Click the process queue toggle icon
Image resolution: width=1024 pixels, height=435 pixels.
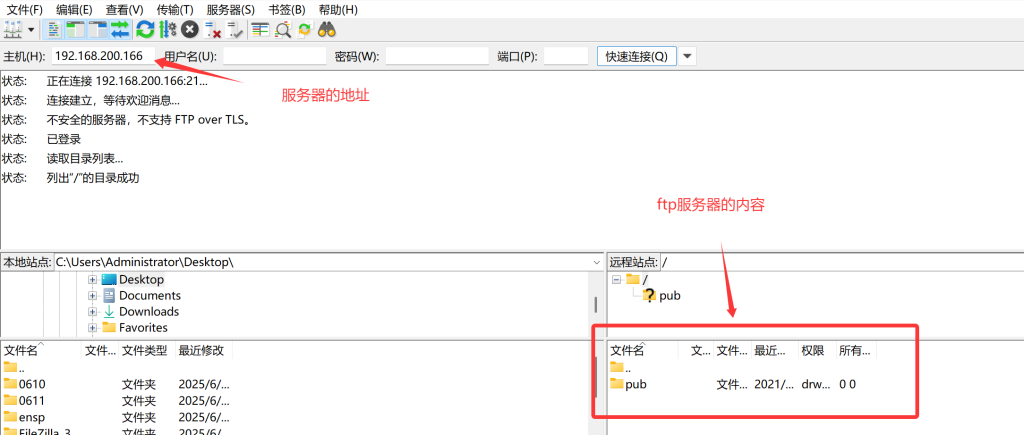coord(167,30)
